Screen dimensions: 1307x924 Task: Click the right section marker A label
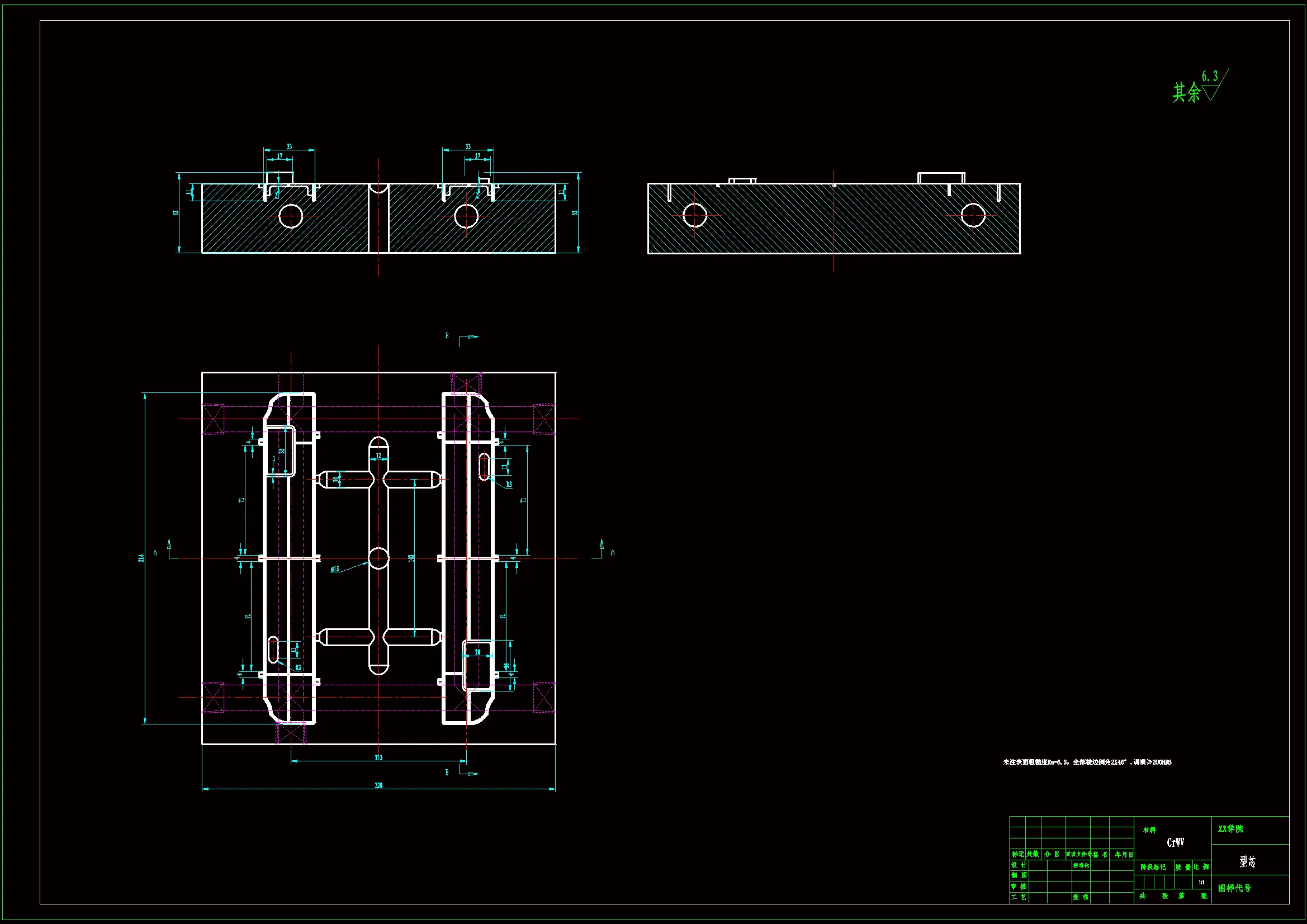click(613, 553)
